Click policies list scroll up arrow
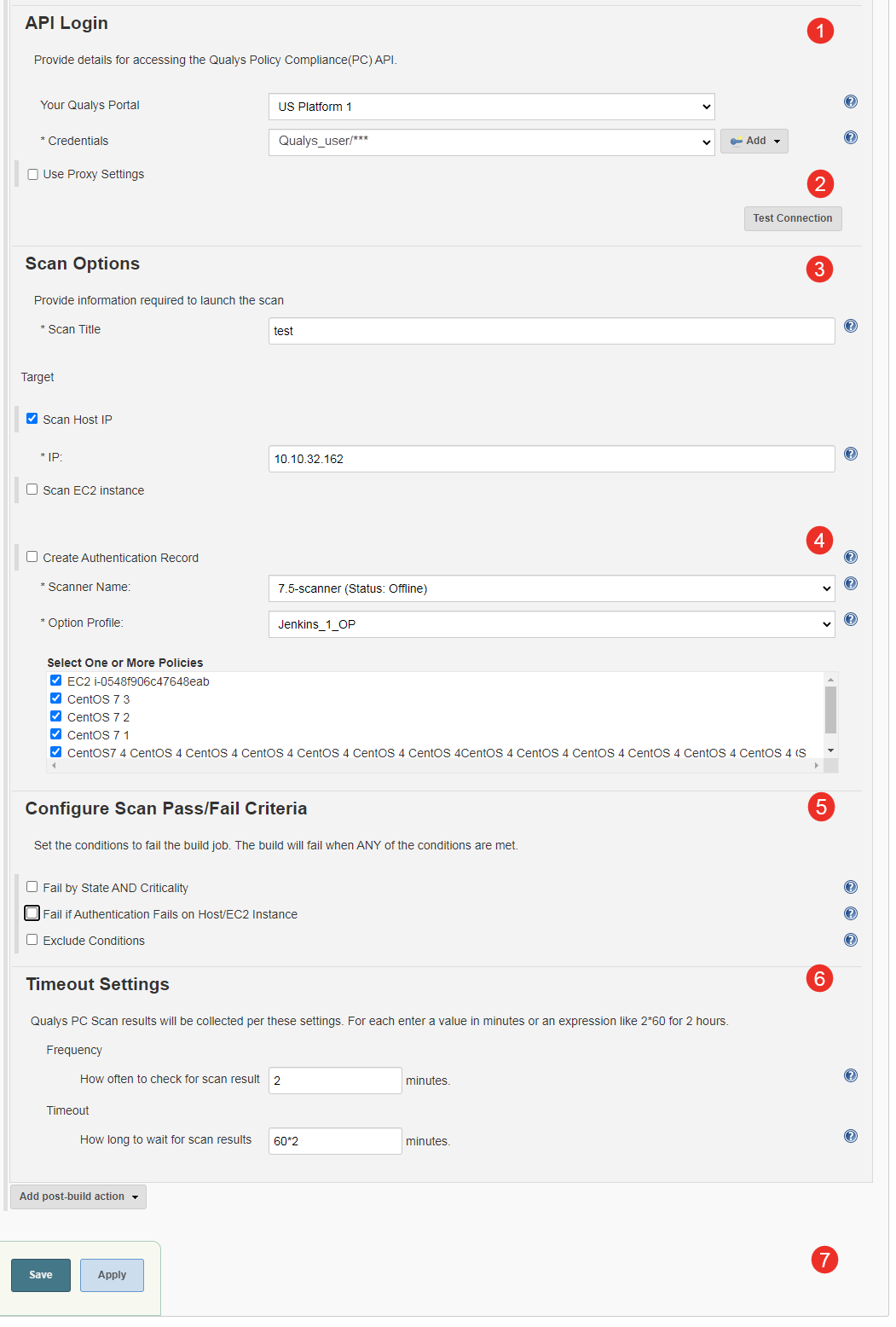This screenshot has width=896, height=1327. tap(830, 680)
